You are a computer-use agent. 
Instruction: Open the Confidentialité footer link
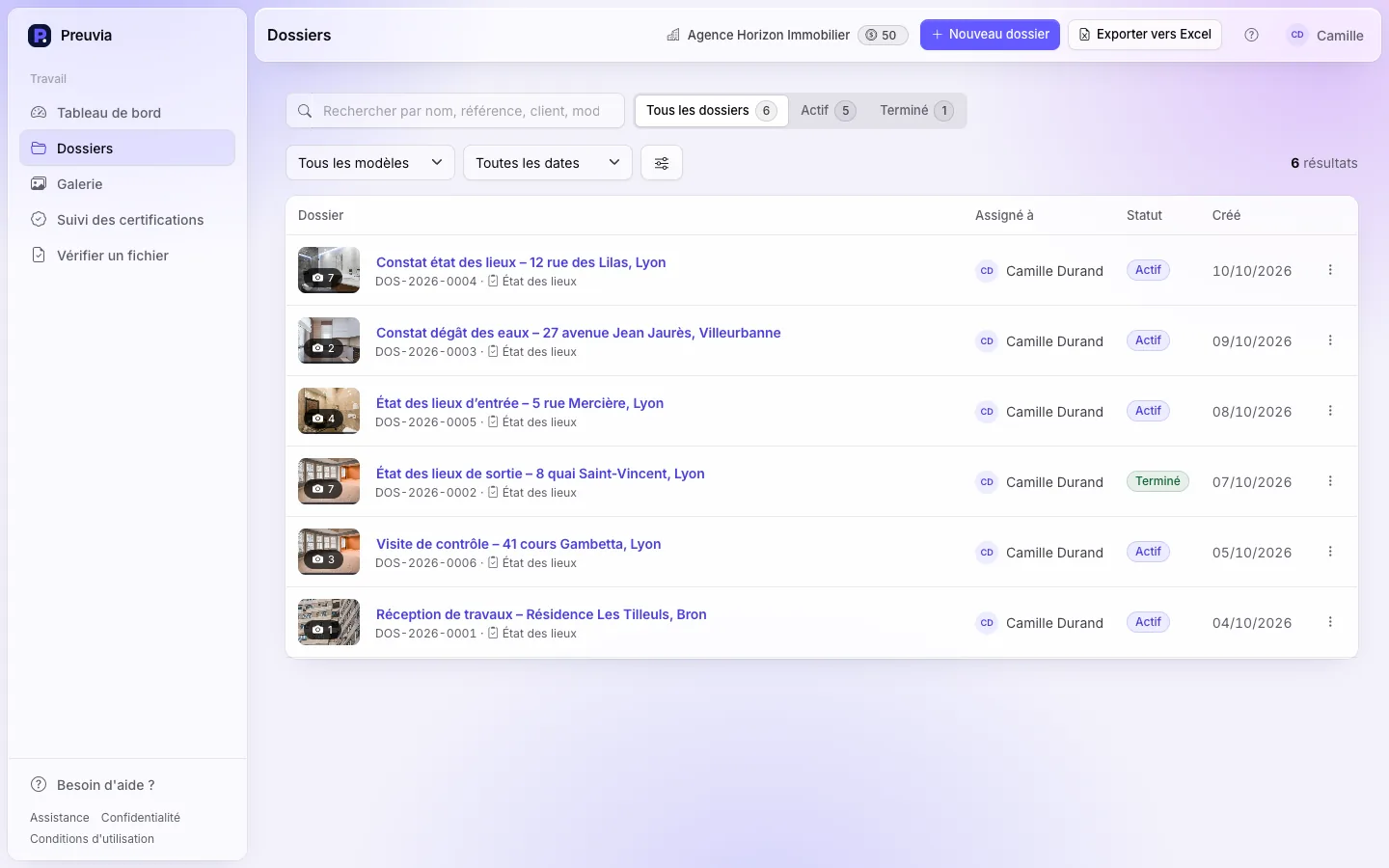(x=141, y=818)
